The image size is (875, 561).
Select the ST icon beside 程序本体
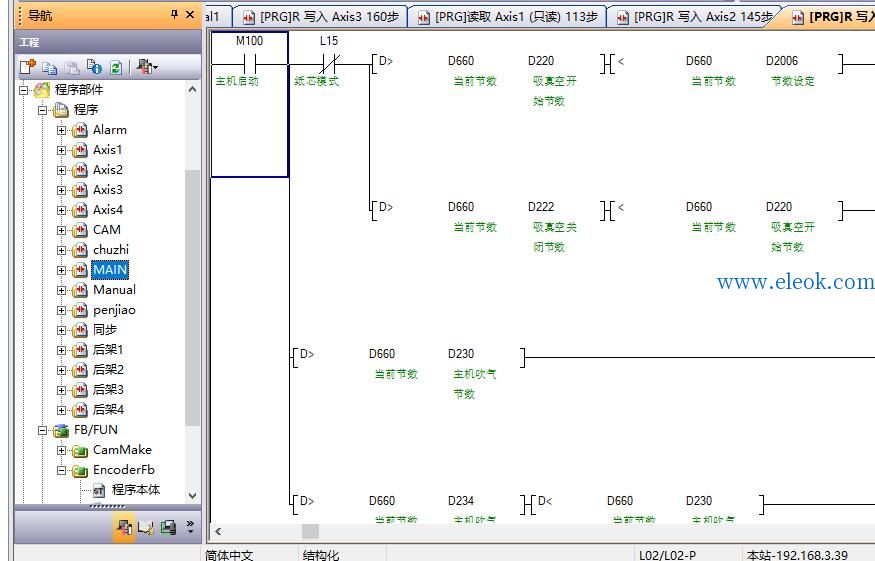99,491
